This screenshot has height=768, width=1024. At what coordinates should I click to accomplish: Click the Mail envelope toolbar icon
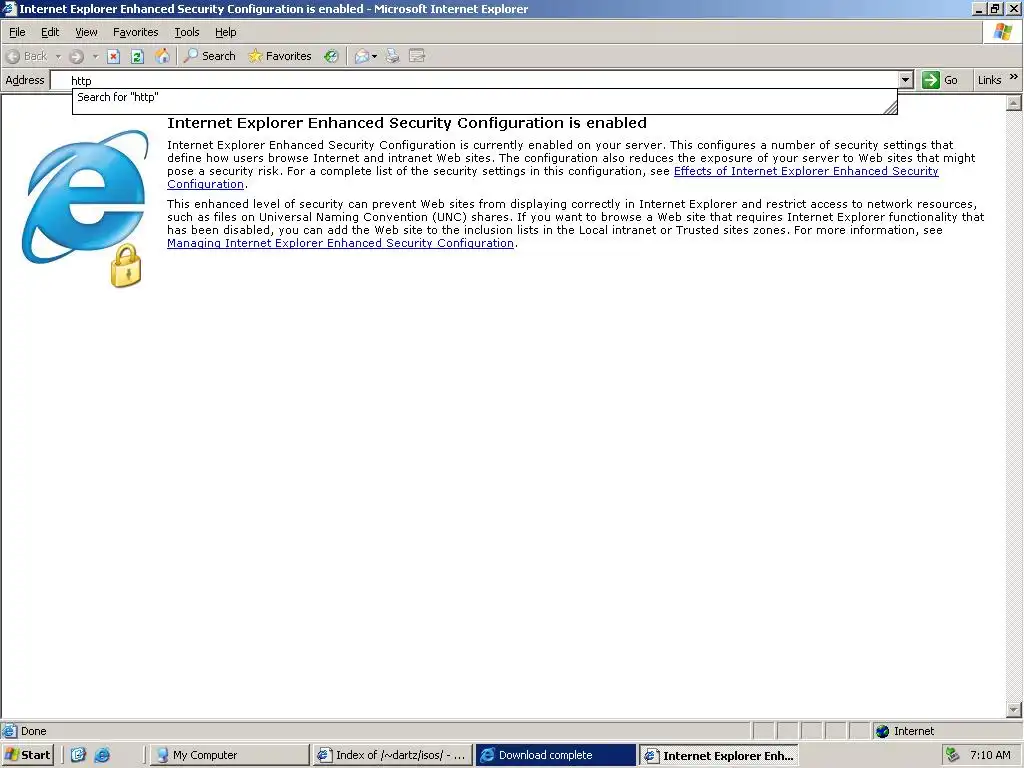coord(362,56)
